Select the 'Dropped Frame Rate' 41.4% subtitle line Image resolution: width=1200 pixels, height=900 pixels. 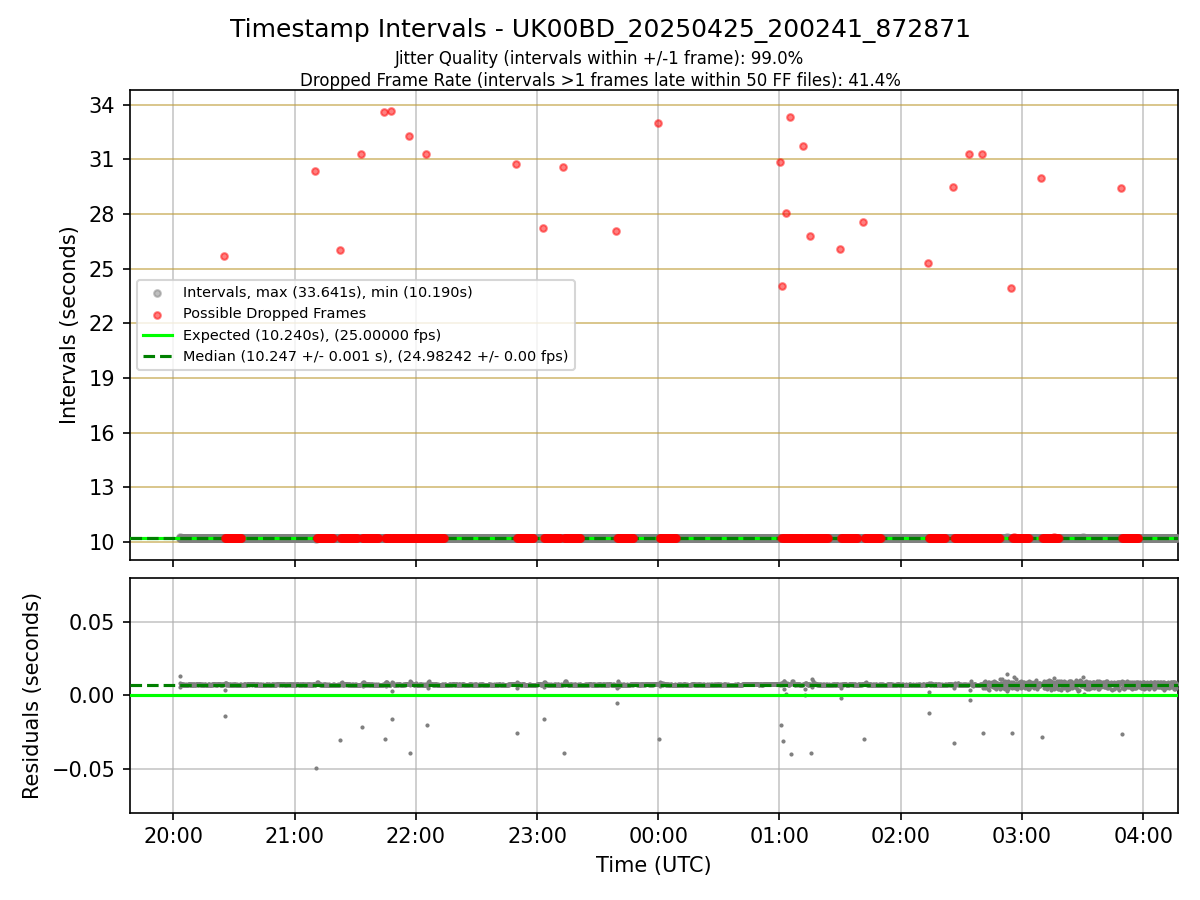pos(600,80)
